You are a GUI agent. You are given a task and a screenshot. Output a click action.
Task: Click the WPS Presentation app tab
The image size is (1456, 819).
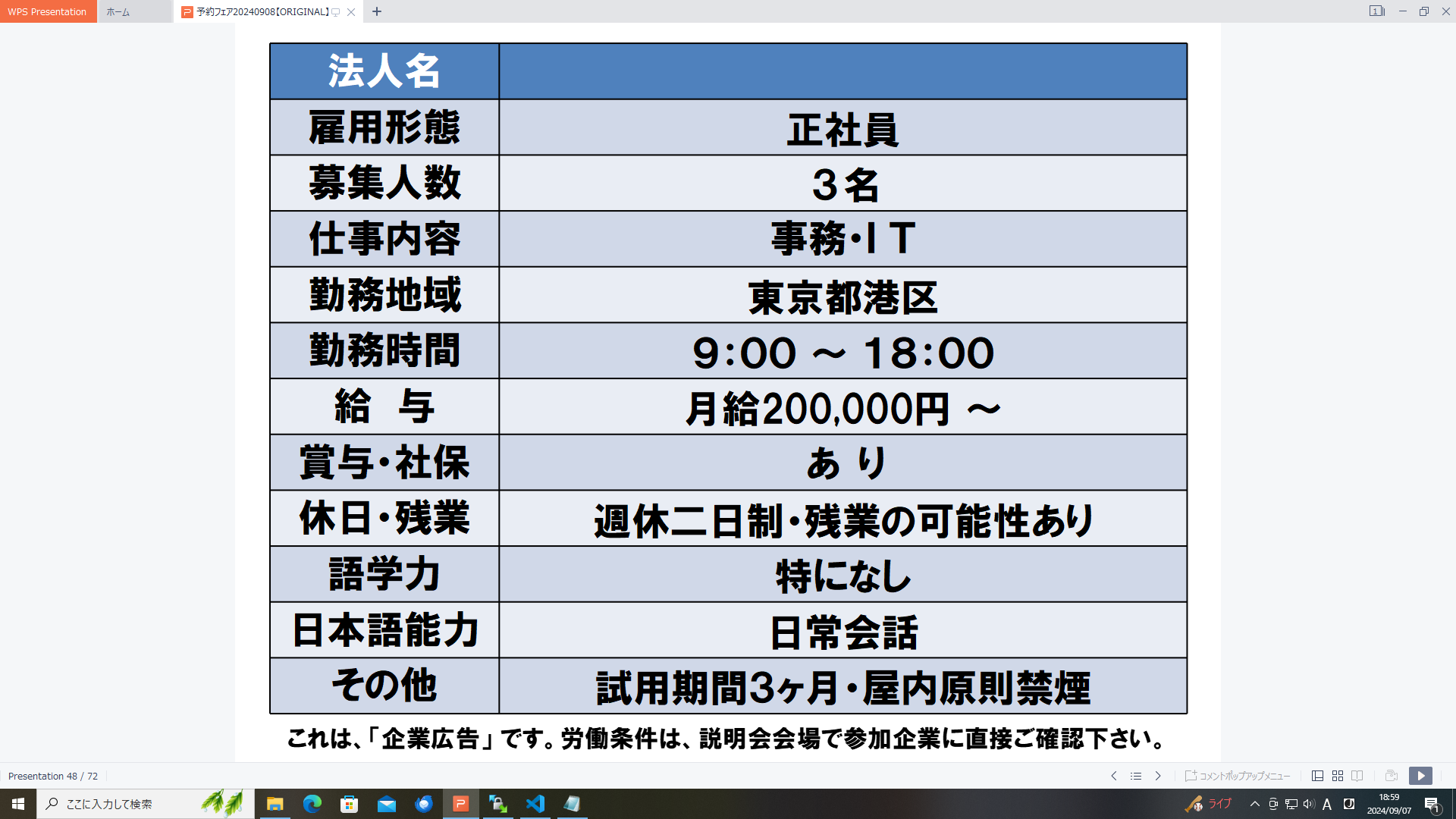[48, 11]
